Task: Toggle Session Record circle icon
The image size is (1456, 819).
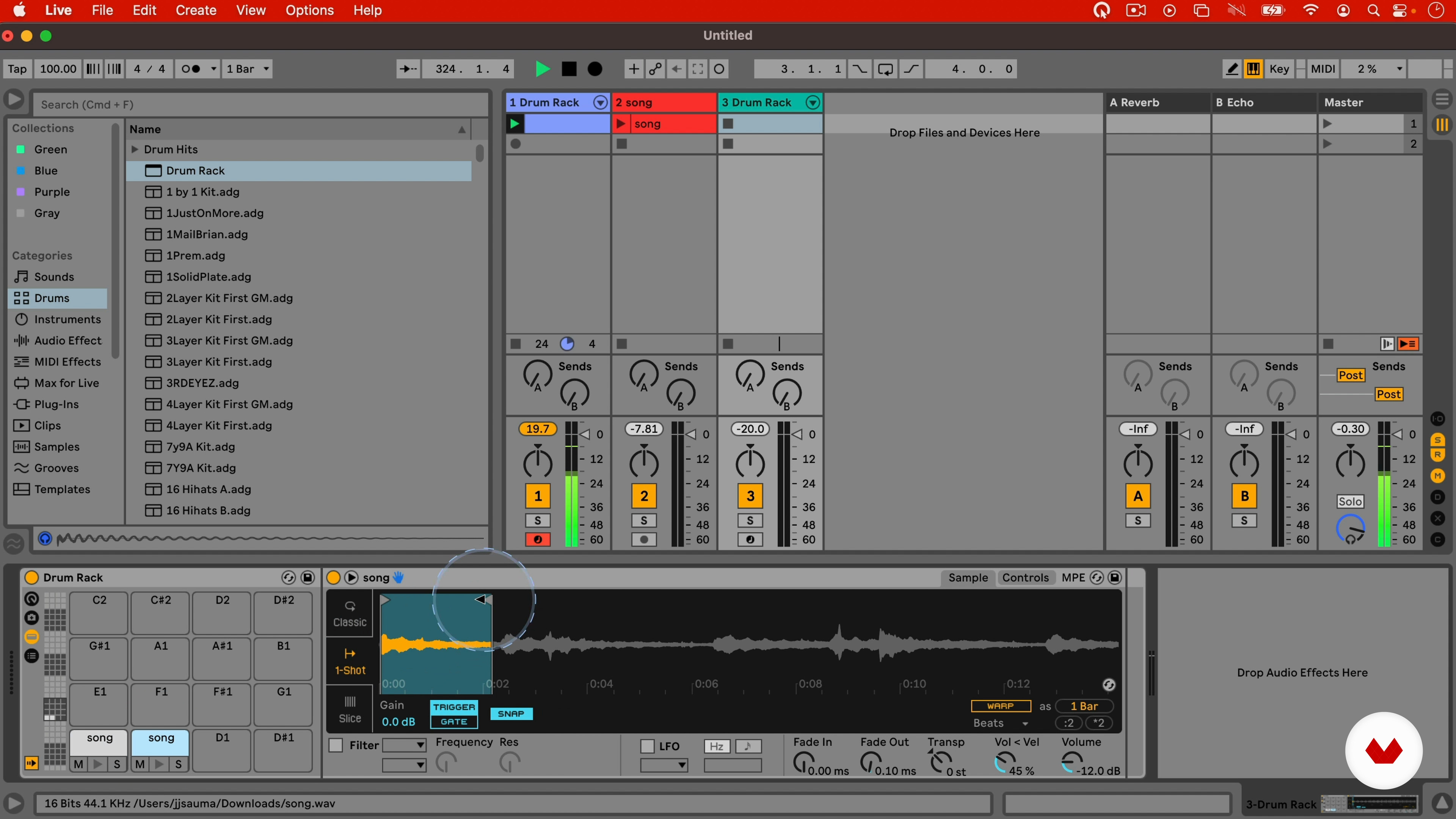Action: [719, 69]
